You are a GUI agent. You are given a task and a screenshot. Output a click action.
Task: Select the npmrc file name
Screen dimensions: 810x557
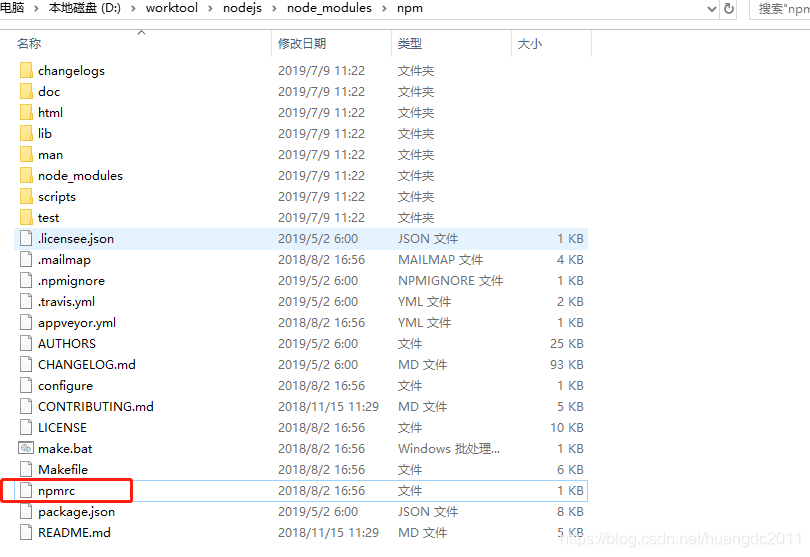point(56,491)
